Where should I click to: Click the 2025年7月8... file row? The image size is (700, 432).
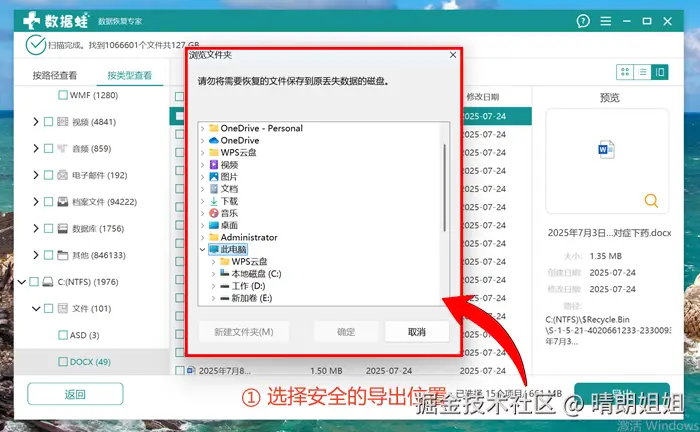353,370
